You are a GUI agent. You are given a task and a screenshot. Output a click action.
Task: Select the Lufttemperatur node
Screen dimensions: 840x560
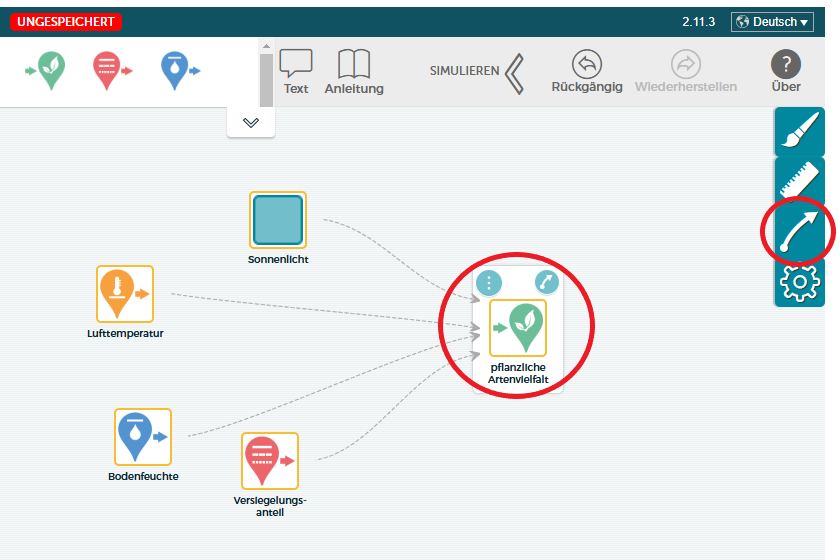[125, 294]
